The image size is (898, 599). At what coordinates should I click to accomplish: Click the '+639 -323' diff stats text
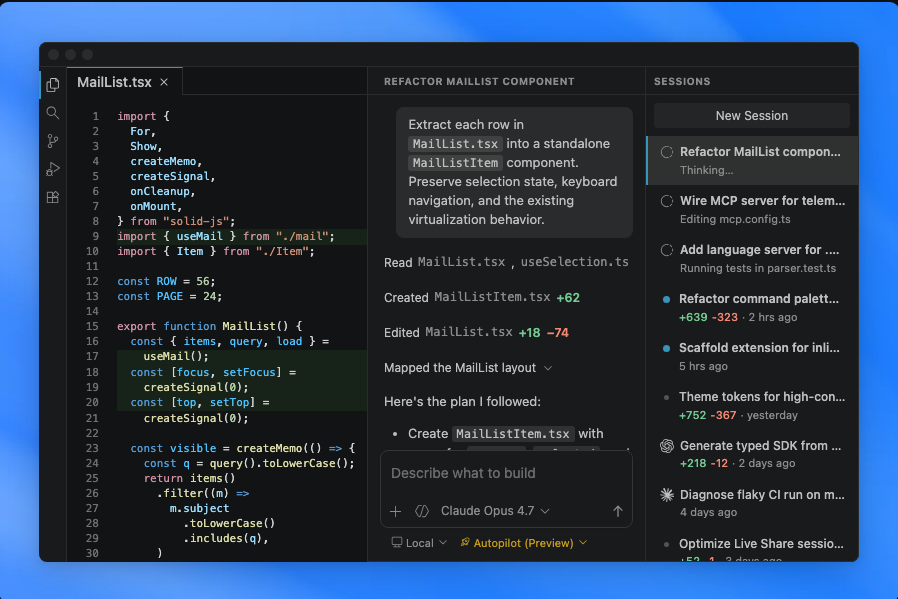[708, 317]
